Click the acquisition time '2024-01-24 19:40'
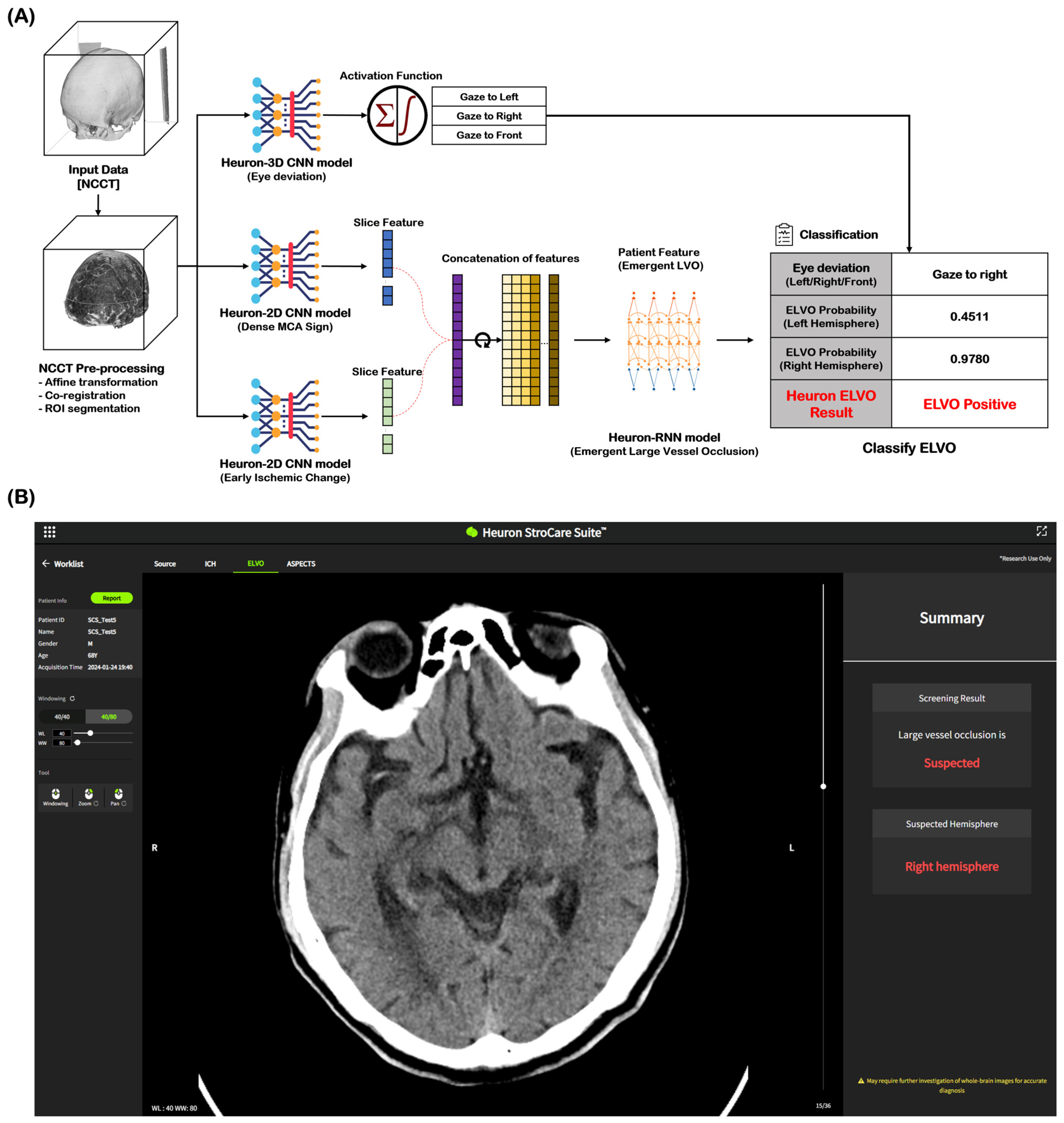Screen dimensions: 1064x1123 tap(110, 667)
